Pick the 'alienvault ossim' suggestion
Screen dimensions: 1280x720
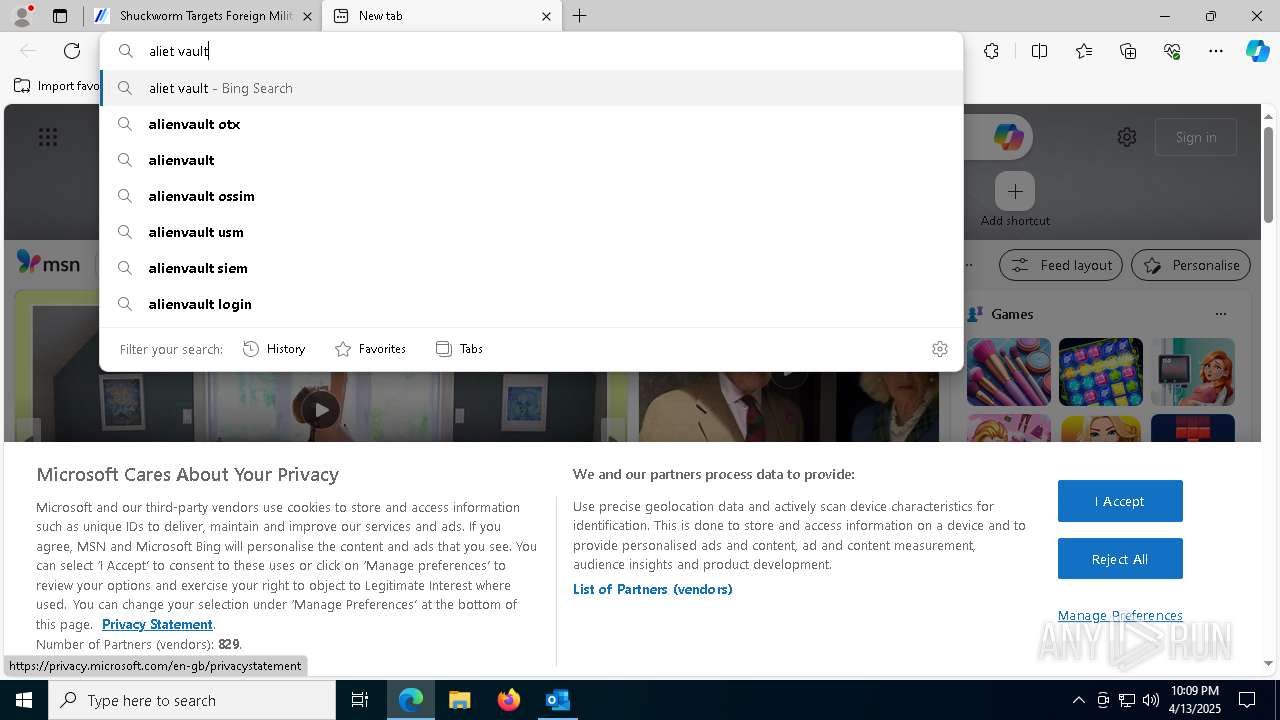tap(532, 196)
